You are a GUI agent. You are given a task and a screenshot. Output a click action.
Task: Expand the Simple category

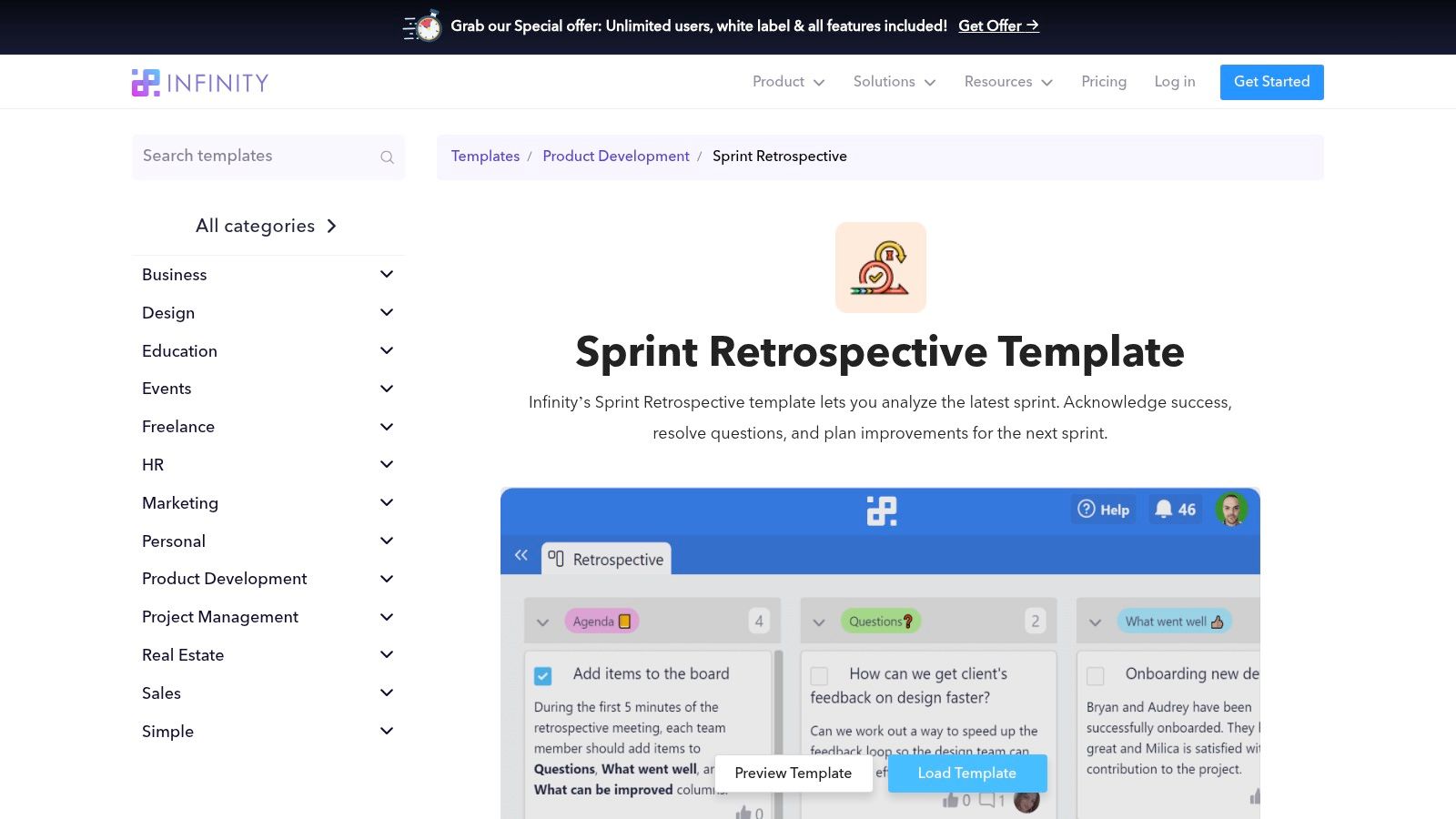[x=387, y=731]
